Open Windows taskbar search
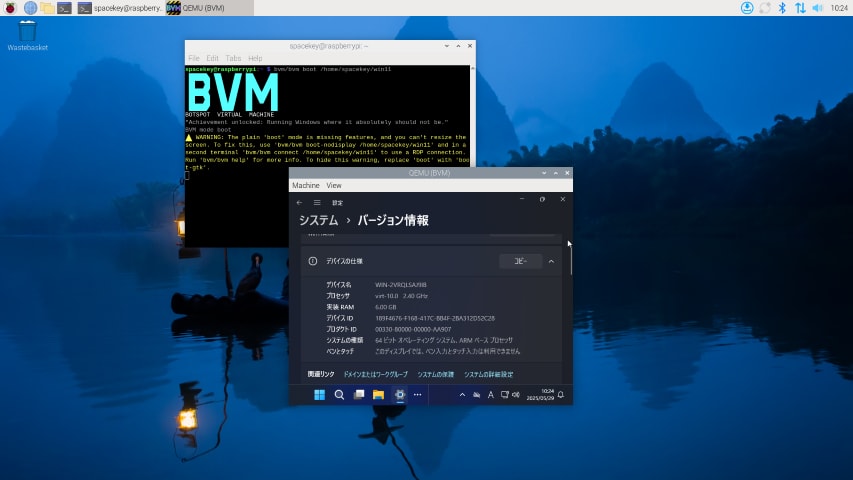The image size is (853, 480). coord(339,395)
